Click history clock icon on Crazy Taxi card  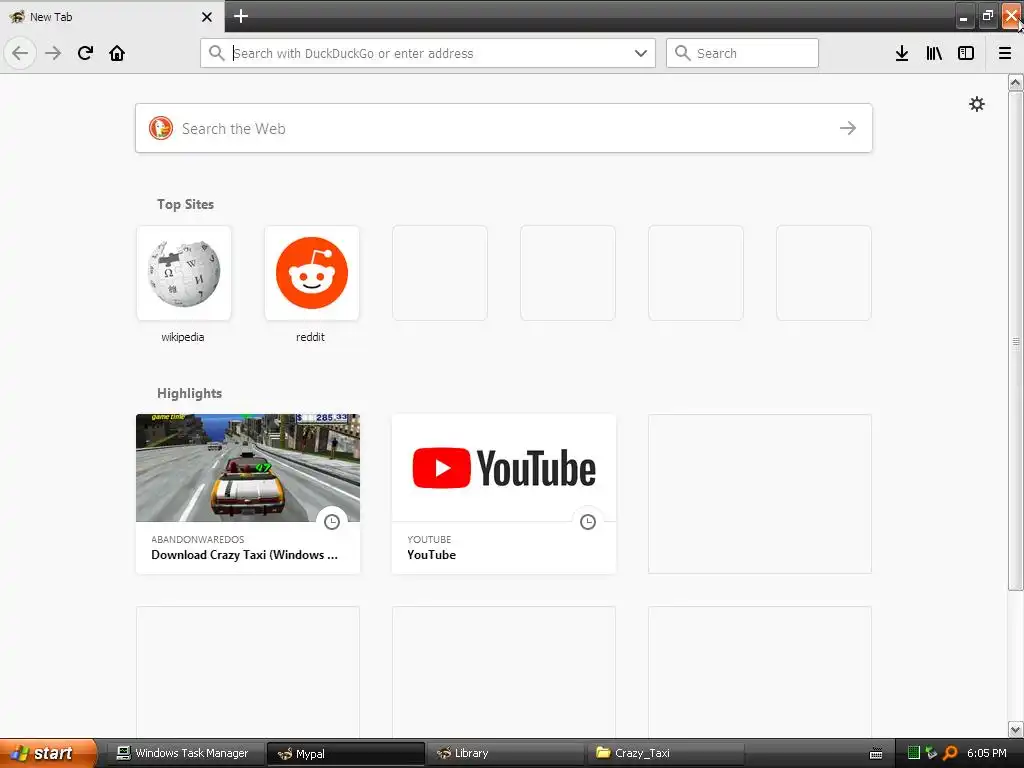[332, 522]
